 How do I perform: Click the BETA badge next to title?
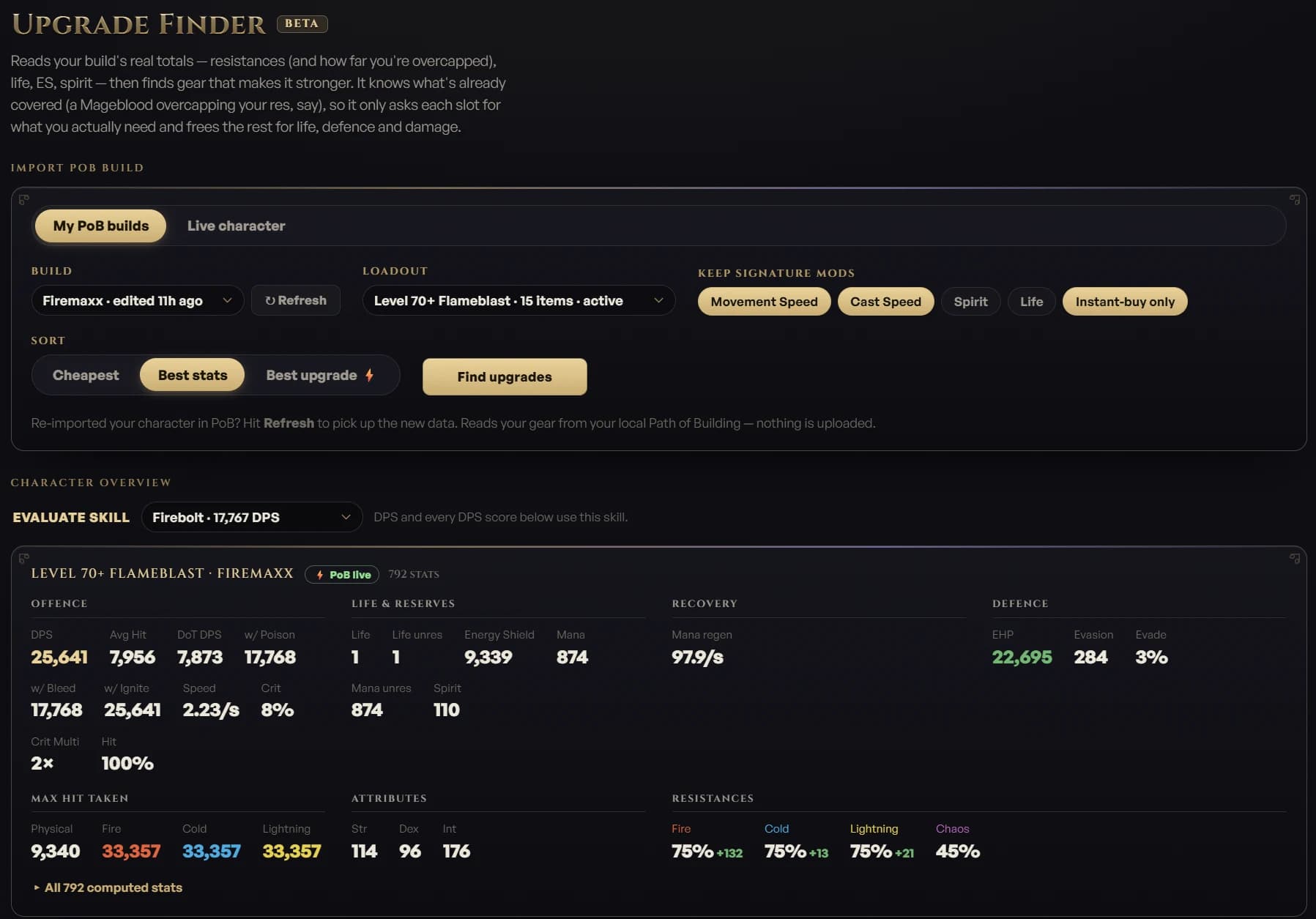click(x=302, y=23)
